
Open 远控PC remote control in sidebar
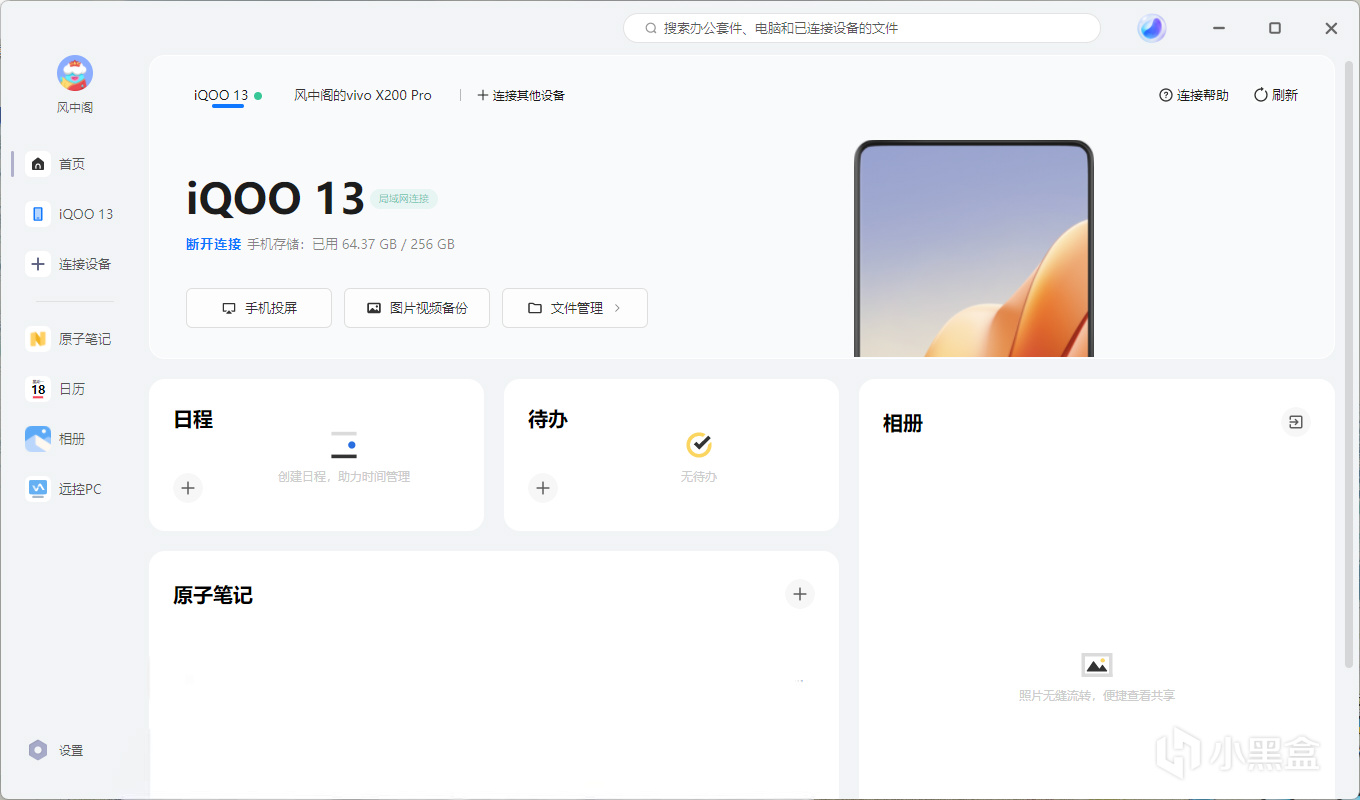coord(64,489)
